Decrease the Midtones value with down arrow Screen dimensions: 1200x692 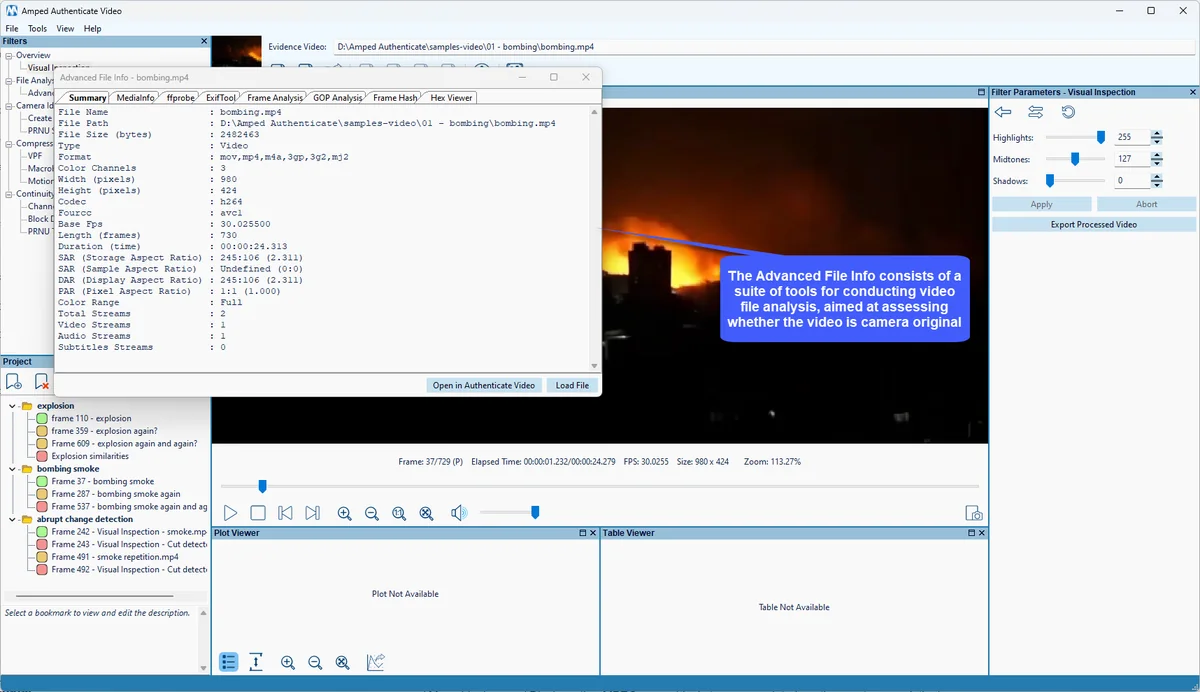point(1157,162)
